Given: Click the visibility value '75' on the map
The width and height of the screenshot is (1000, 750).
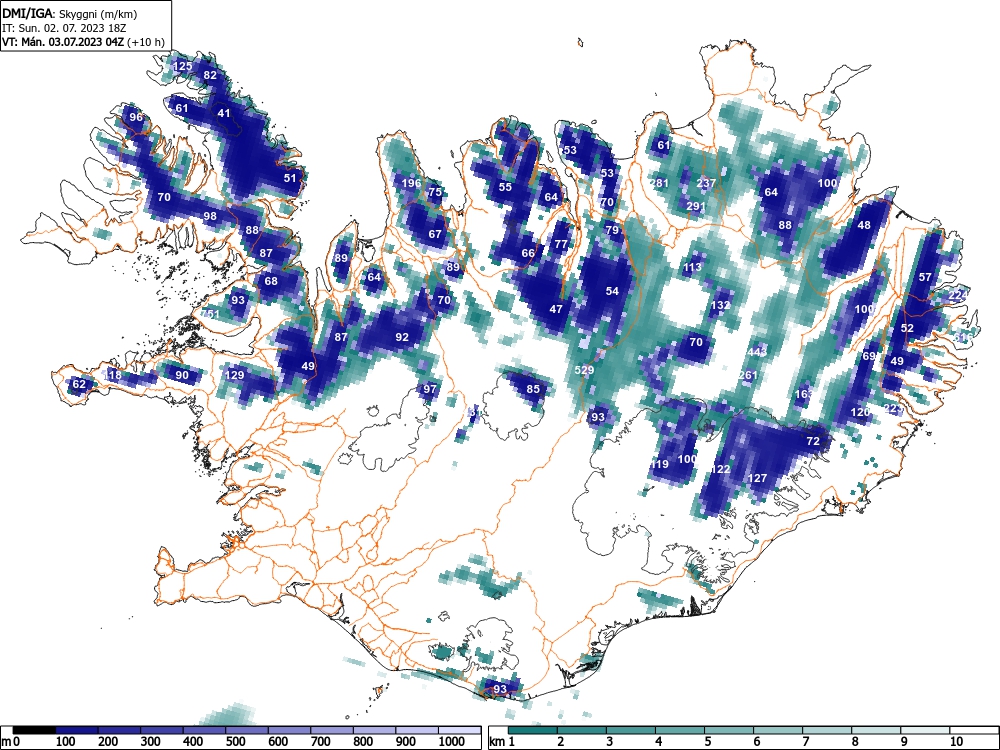Looking at the screenshot, I should point(435,192).
